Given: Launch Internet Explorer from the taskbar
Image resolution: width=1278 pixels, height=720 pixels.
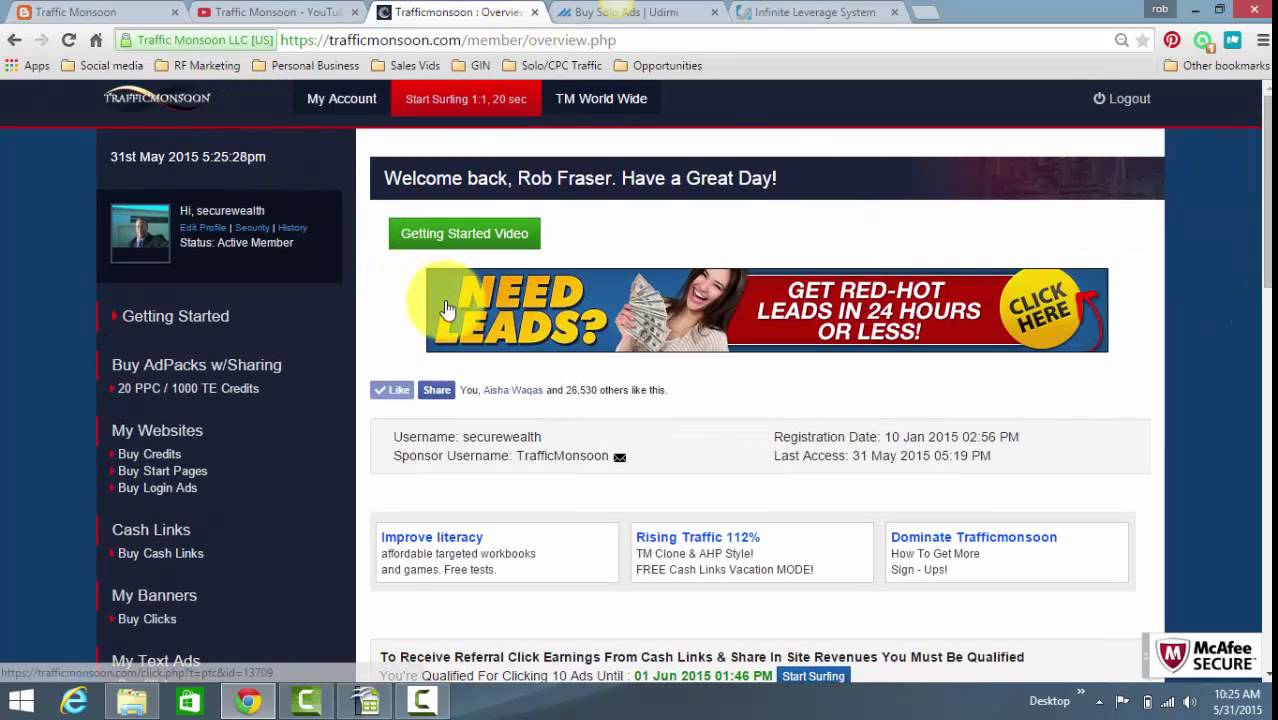Looking at the screenshot, I should click(x=74, y=701).
